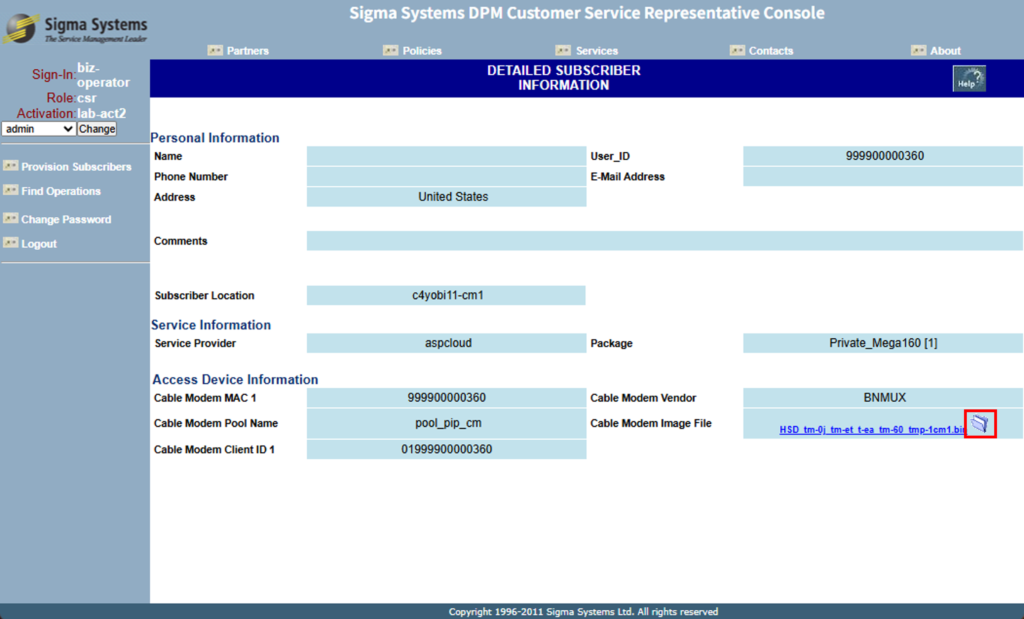Screen dimensions: 1024x619
Task: Click the icon beside Contacts menu
Action: tap(737, 50)
